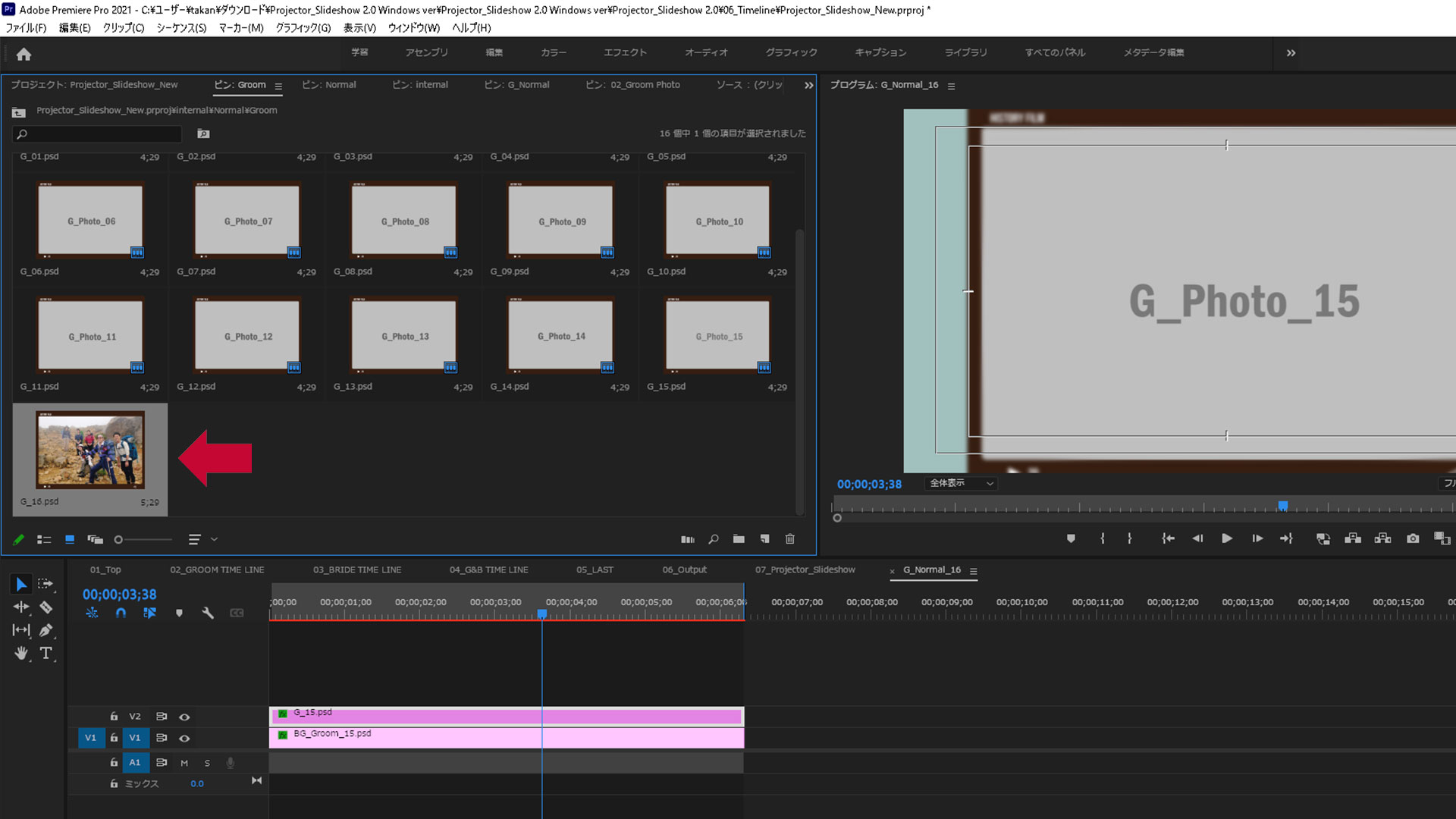The image size is (1456, 819).
Task: Show more project panel tabs
Action: [808, 85]
